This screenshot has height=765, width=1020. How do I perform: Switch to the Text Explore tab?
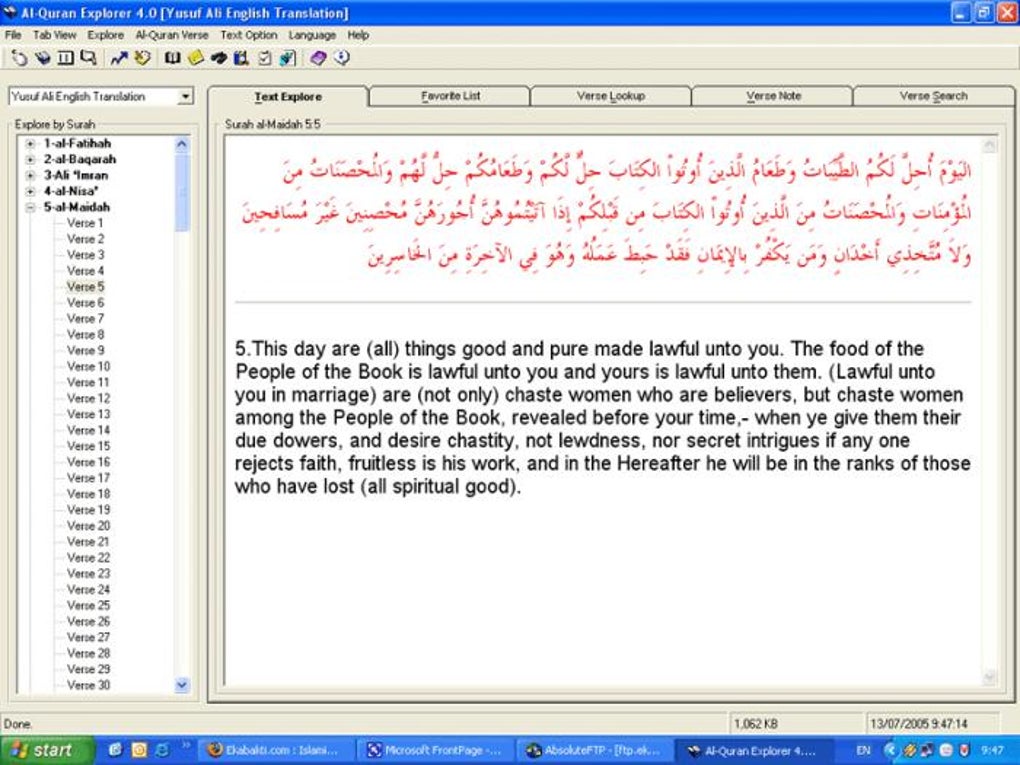[288, 96]
